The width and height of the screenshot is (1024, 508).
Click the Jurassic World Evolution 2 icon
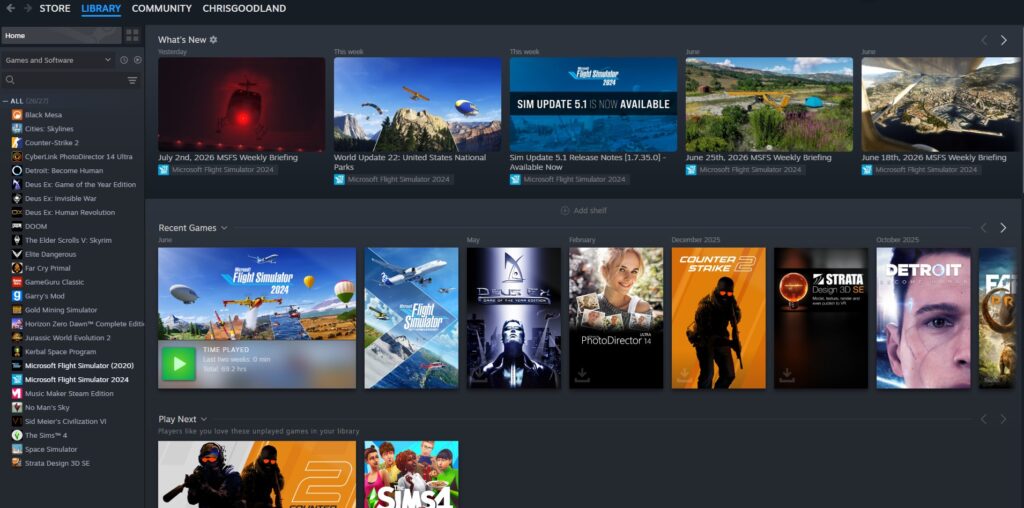(17, 338)
